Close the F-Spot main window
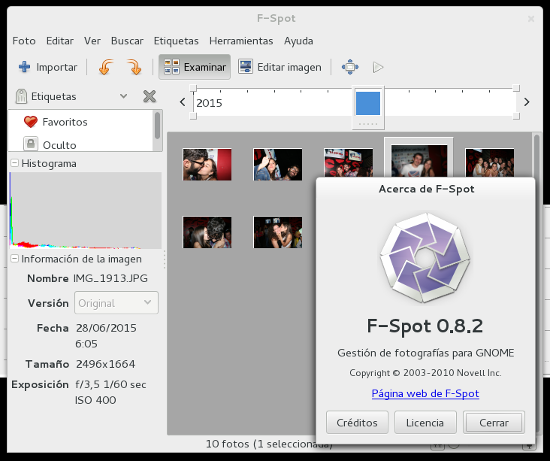The width and height of the screenshot is (550, 461). tap(531, 19)
